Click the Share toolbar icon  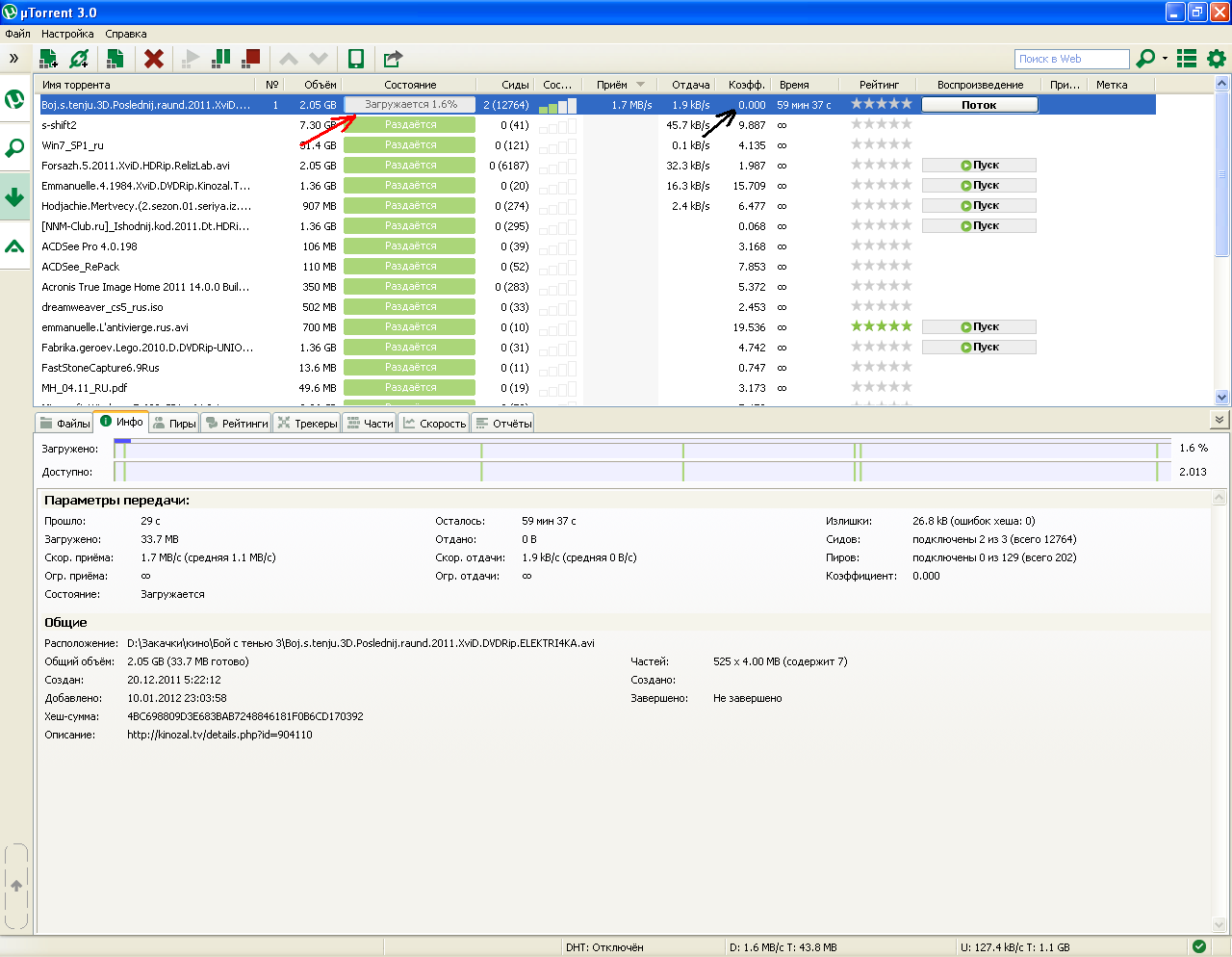(x=393, y=59)
